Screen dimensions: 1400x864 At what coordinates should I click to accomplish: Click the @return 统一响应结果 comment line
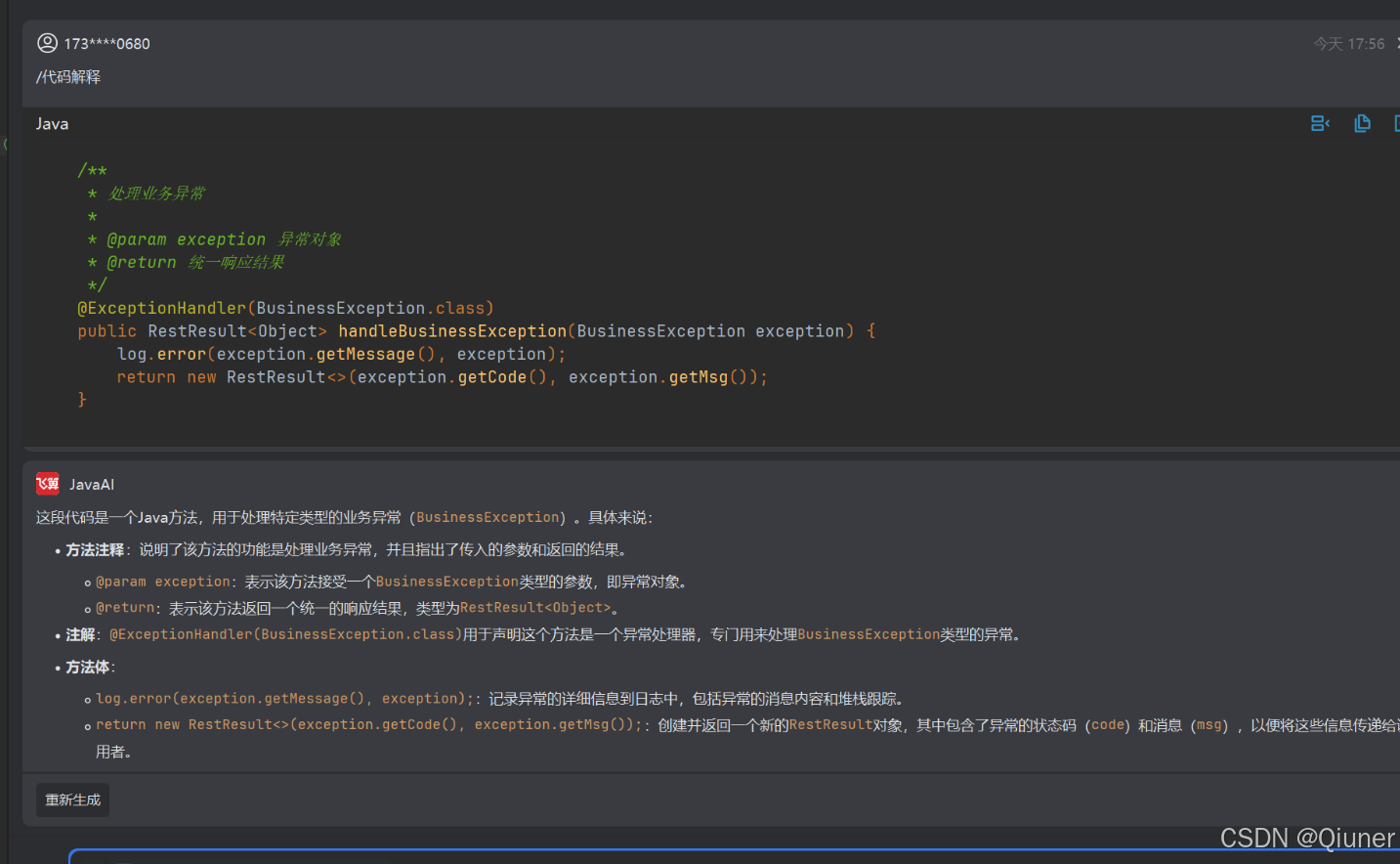[187, 262]
